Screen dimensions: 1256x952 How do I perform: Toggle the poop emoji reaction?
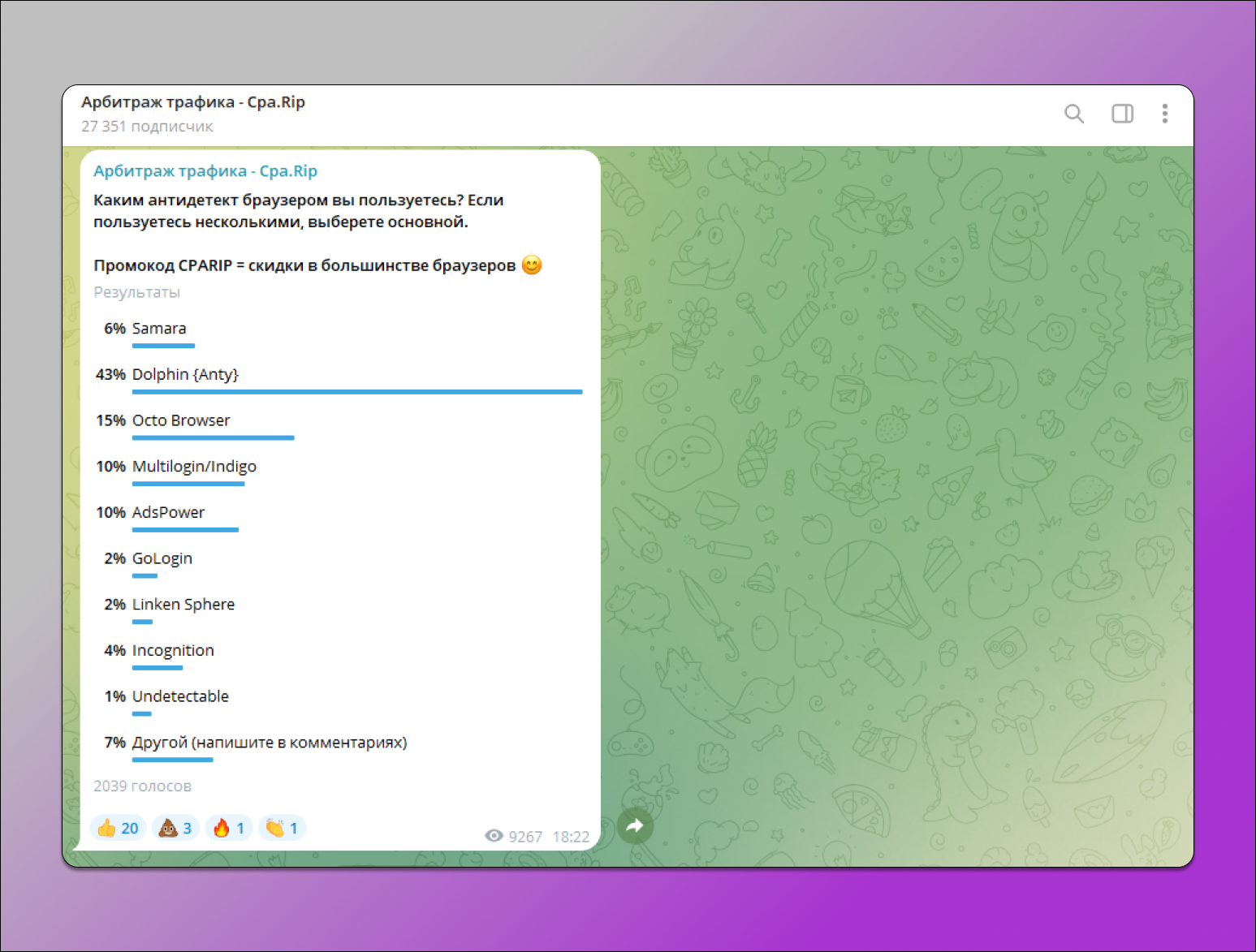point(175,828)
